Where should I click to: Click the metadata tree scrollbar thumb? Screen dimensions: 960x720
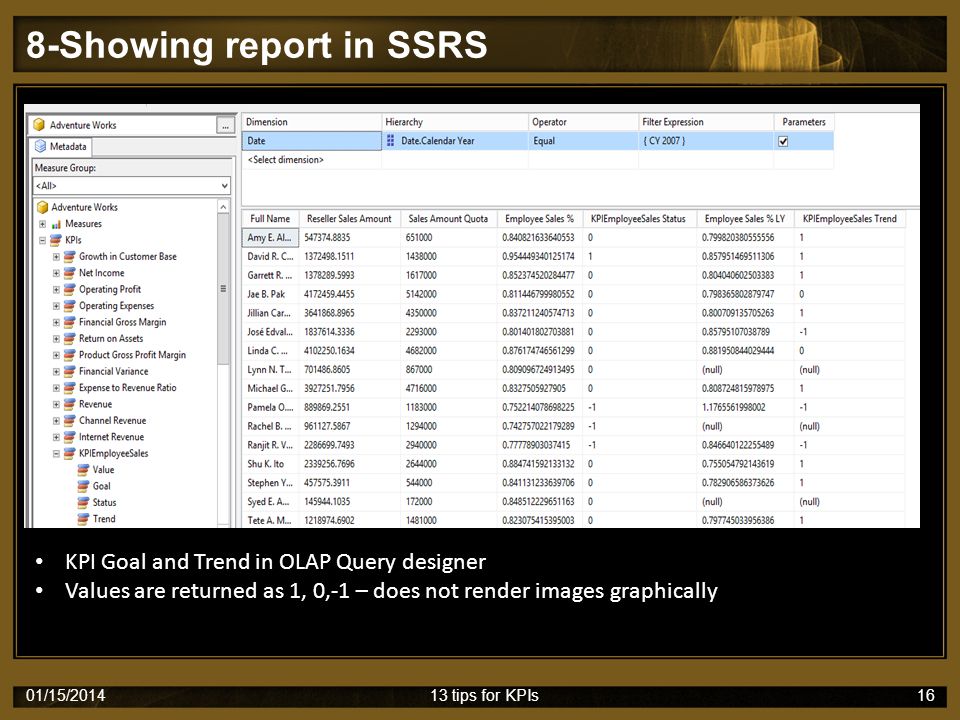[x=223, y=288]
